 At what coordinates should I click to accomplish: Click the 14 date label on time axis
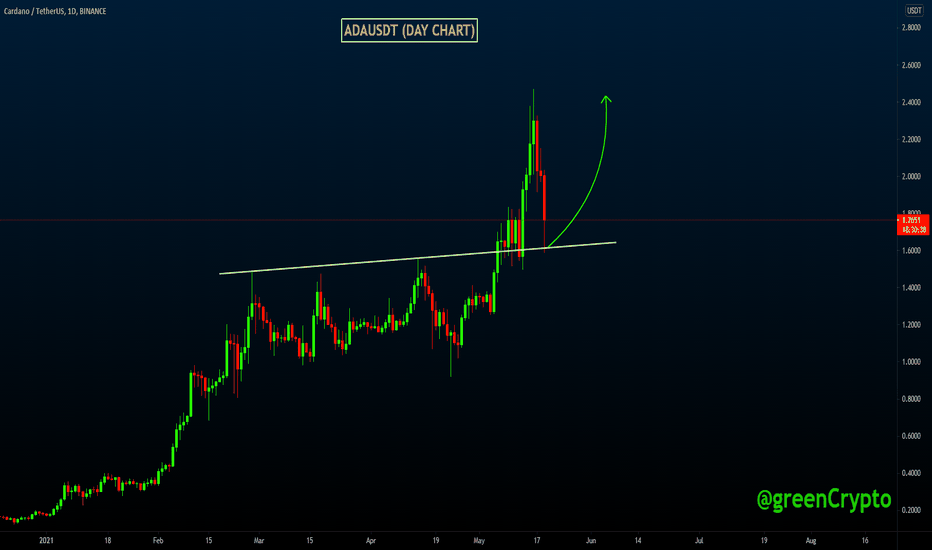pos(638,540)
